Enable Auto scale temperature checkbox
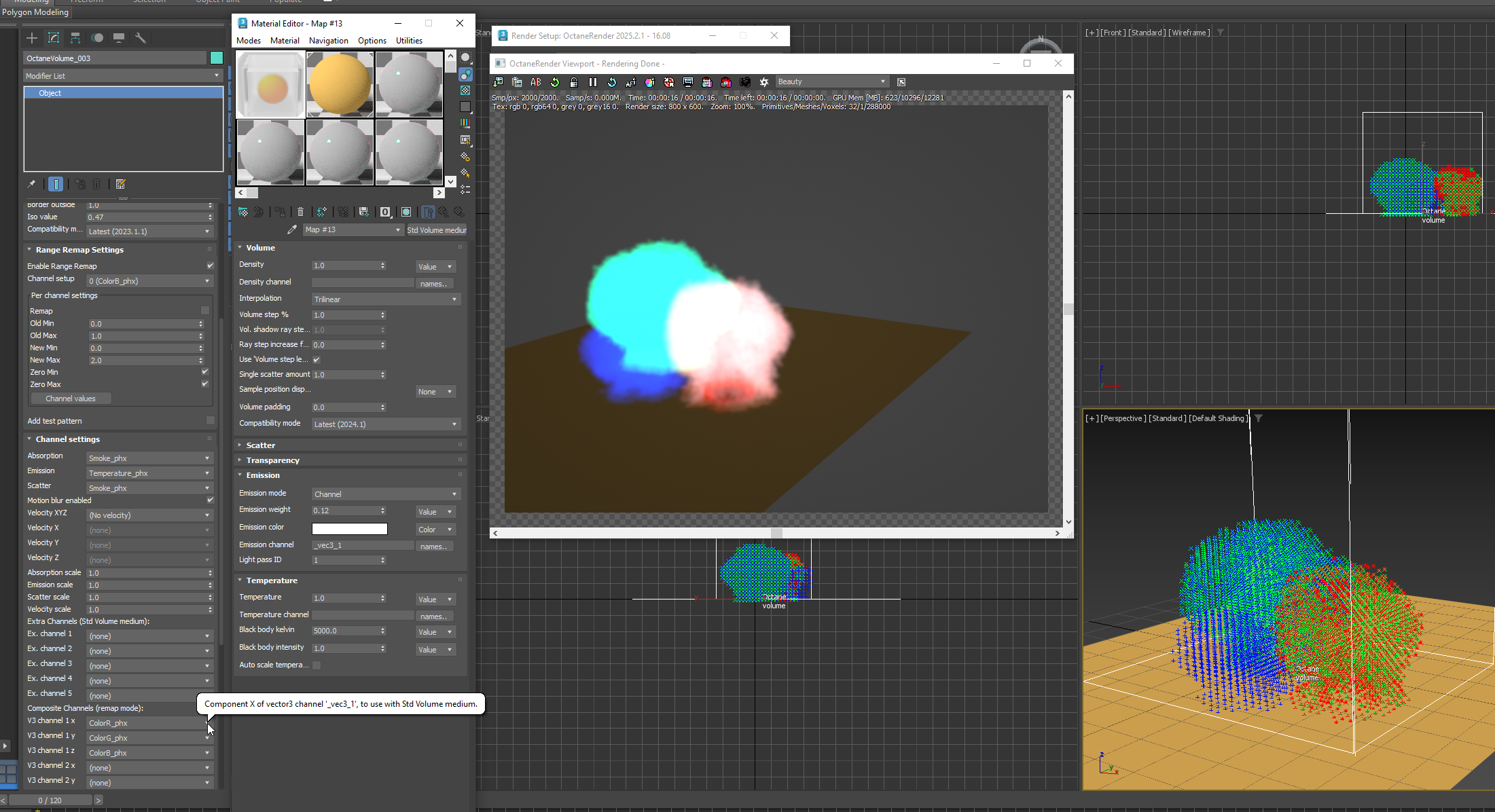Viewport: 1495px width, 812px height. 317,665
